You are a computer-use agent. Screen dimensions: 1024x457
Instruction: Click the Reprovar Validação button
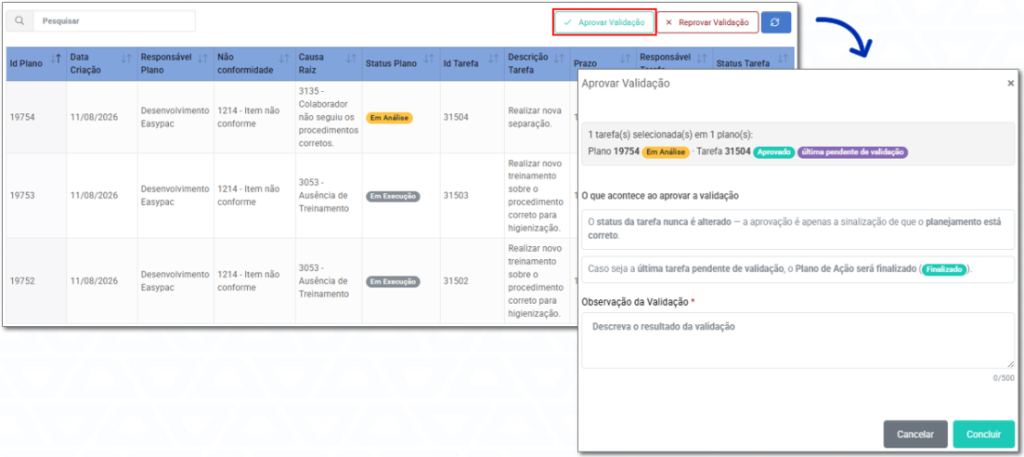pos(707,22)
